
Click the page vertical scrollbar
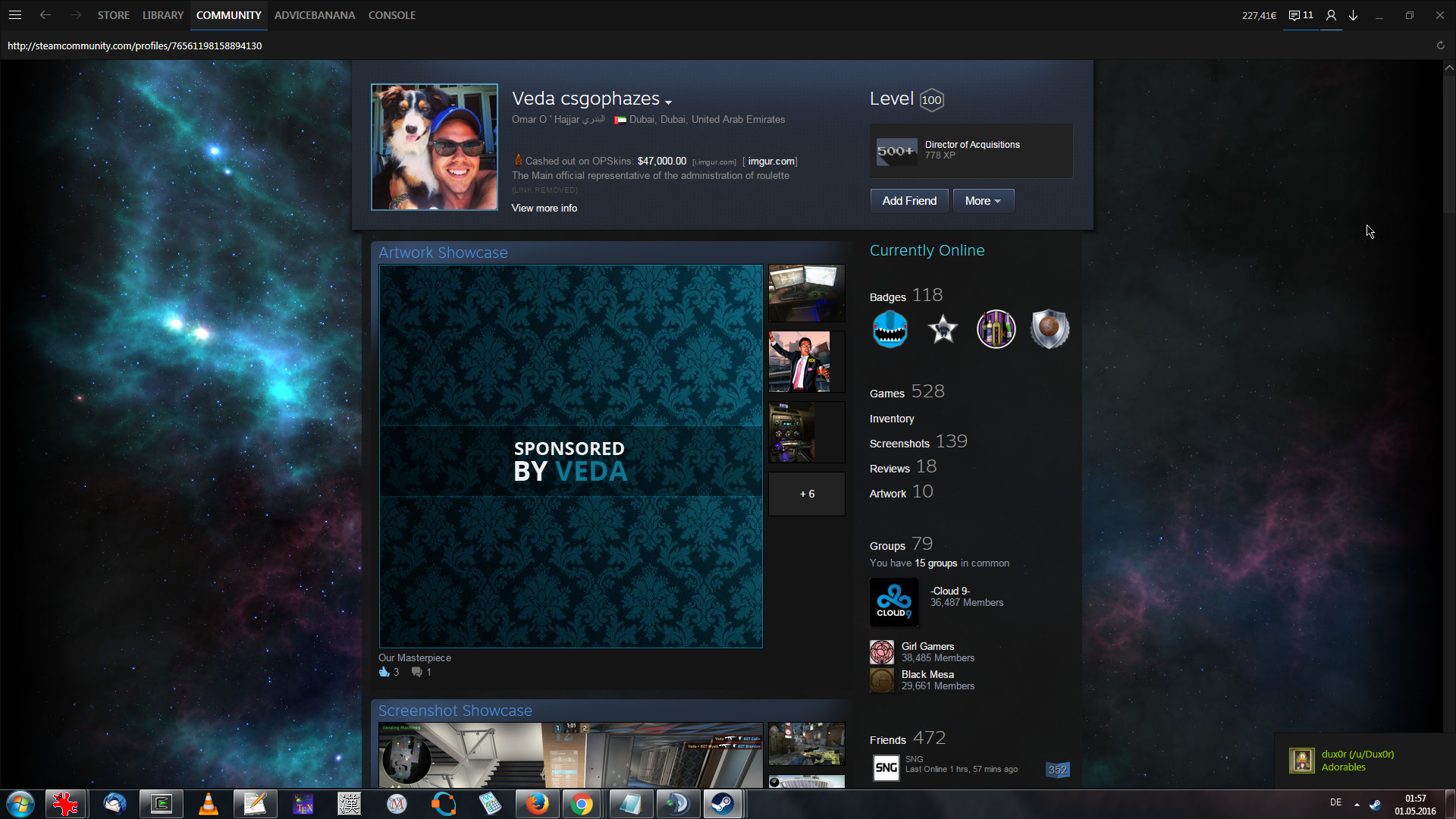(x=1449, y=144)
